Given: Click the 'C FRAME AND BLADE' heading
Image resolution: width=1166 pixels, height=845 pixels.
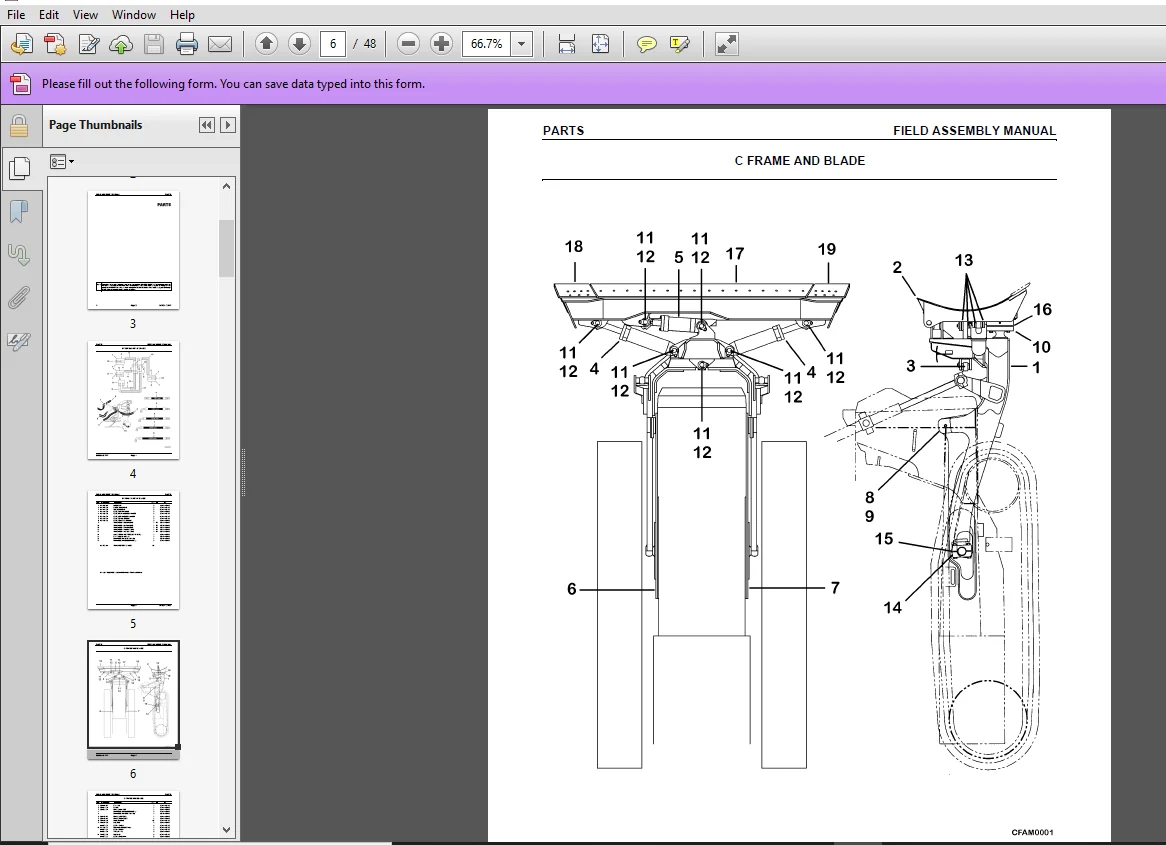Looking at the screenshot, I should (799, 161).
